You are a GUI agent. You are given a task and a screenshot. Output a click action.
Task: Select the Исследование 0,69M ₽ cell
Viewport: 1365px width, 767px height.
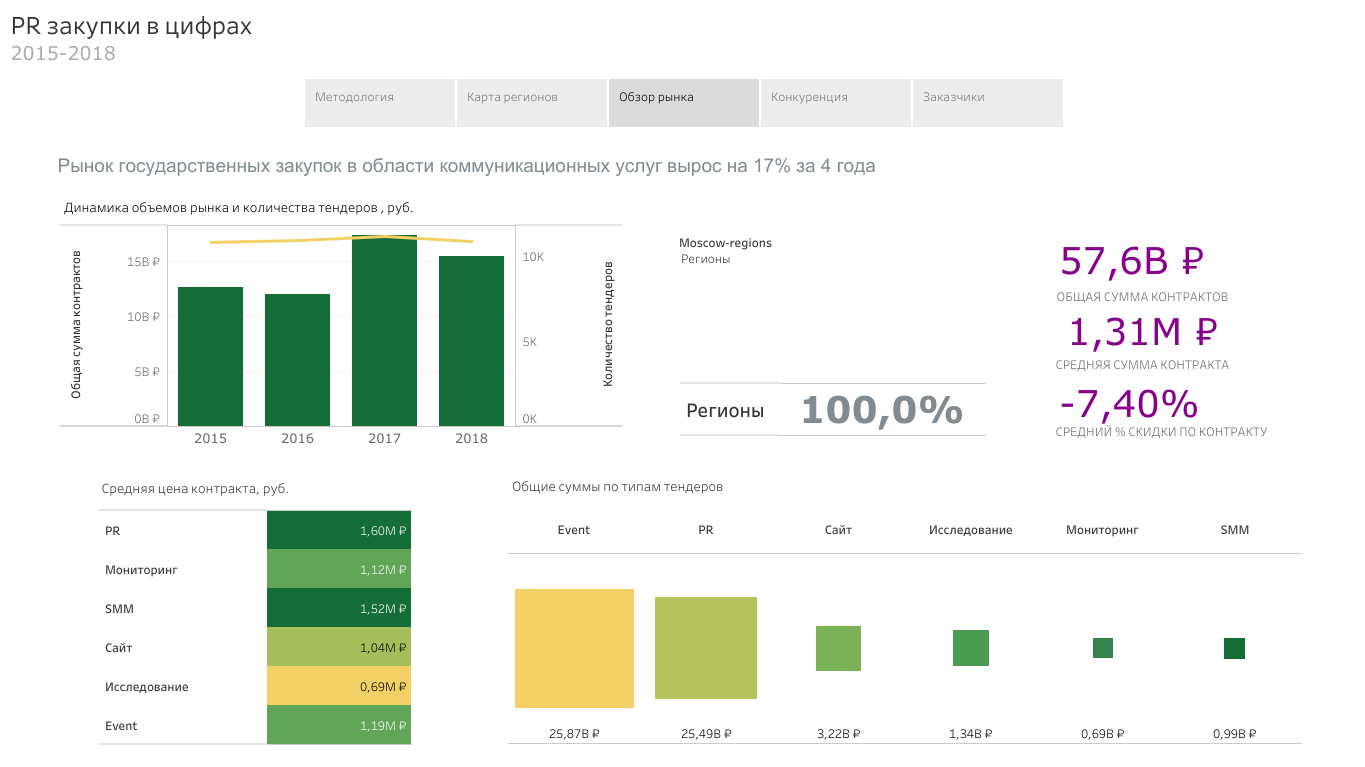(339, 686)
